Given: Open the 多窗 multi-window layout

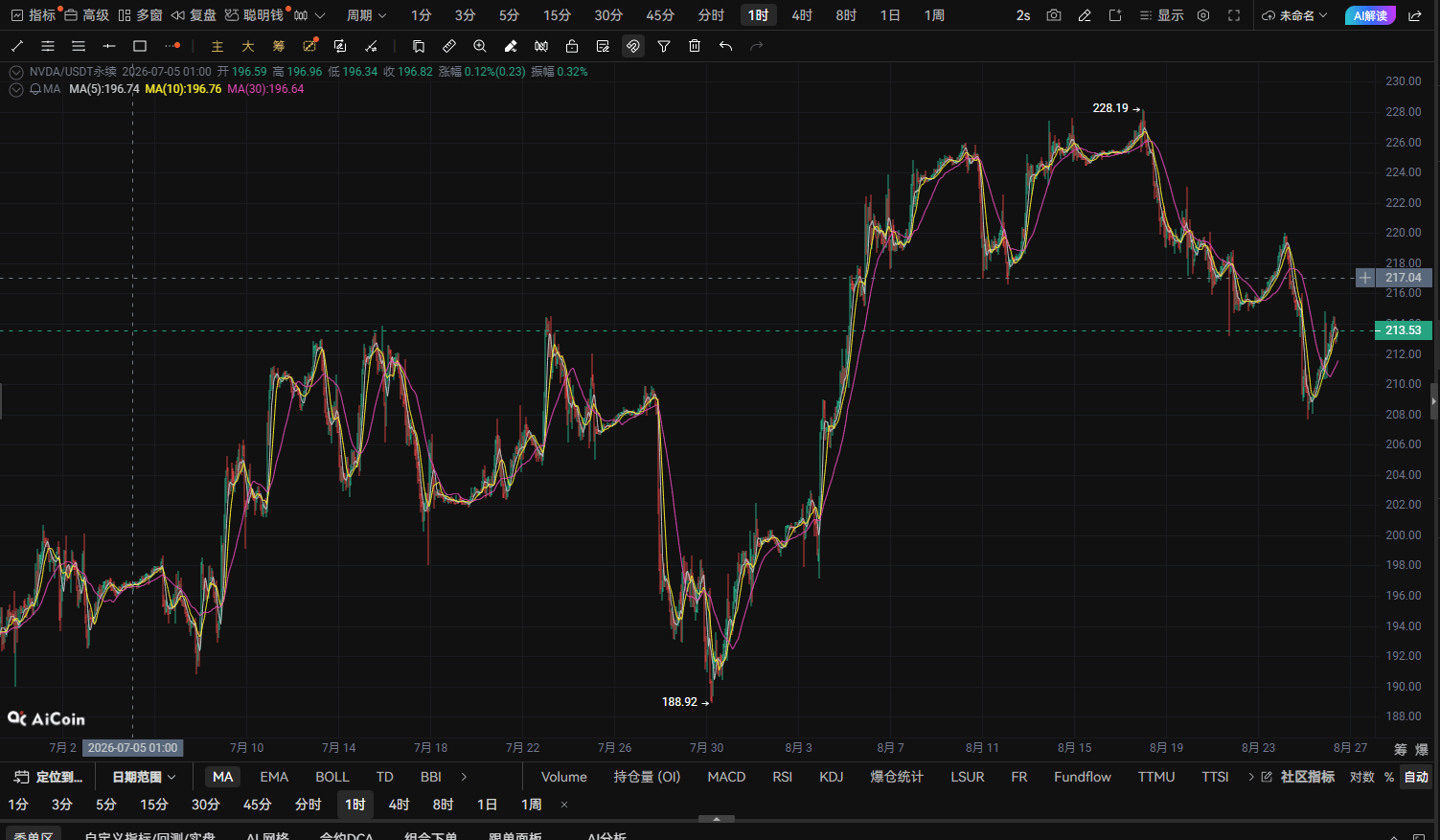Looking at the screenshot, I should [140, 15].
